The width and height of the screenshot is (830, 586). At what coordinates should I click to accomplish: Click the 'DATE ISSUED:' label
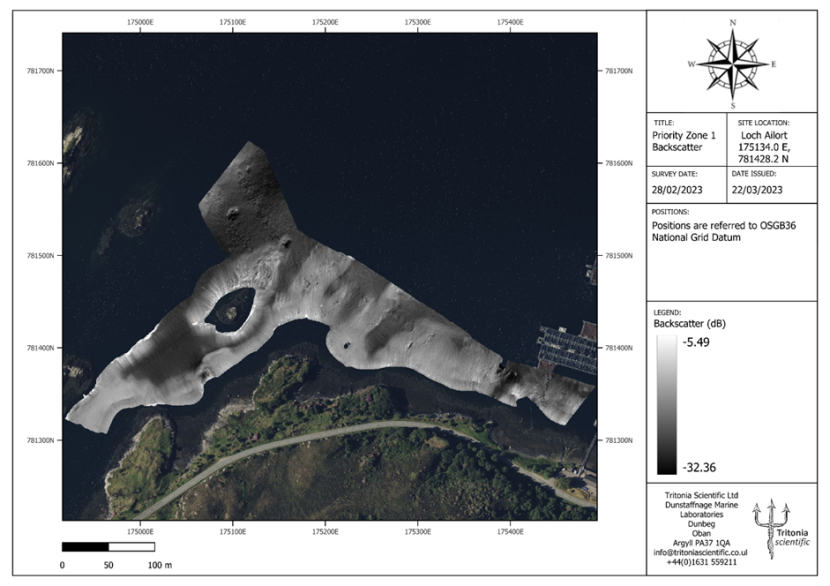click(754, 174)
